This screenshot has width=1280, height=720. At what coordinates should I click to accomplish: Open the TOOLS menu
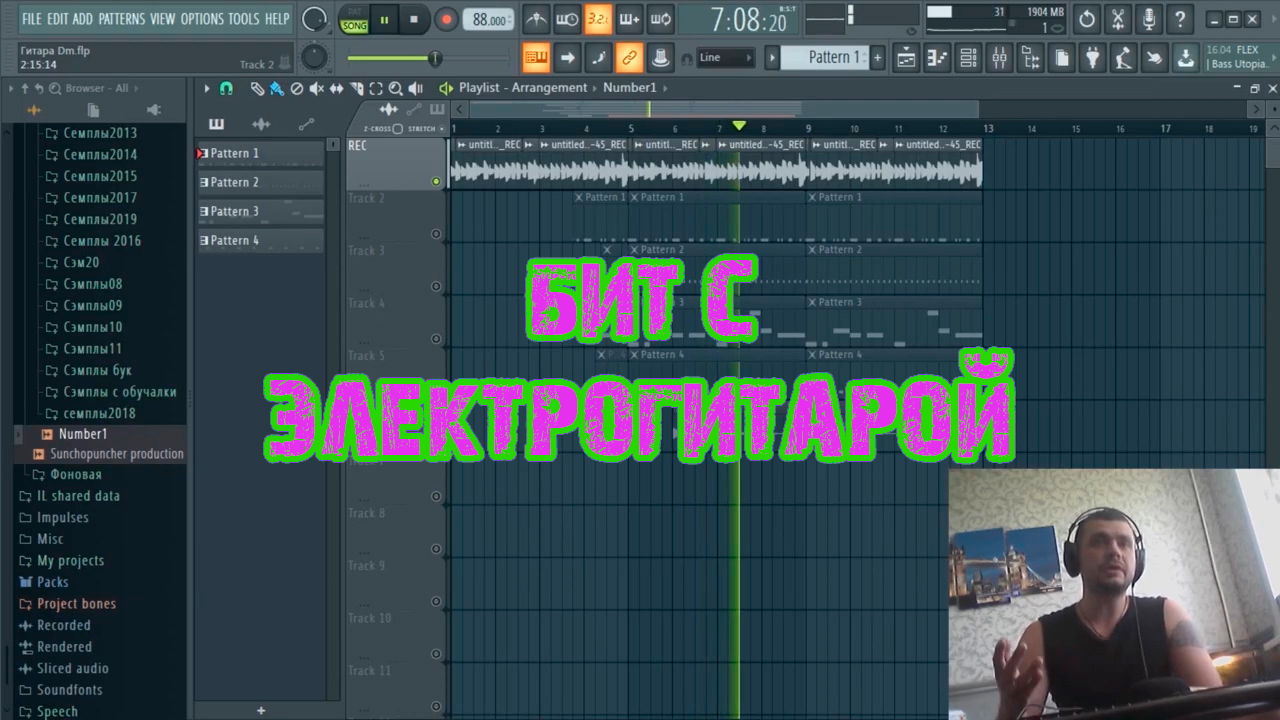(x=244, y=19)
